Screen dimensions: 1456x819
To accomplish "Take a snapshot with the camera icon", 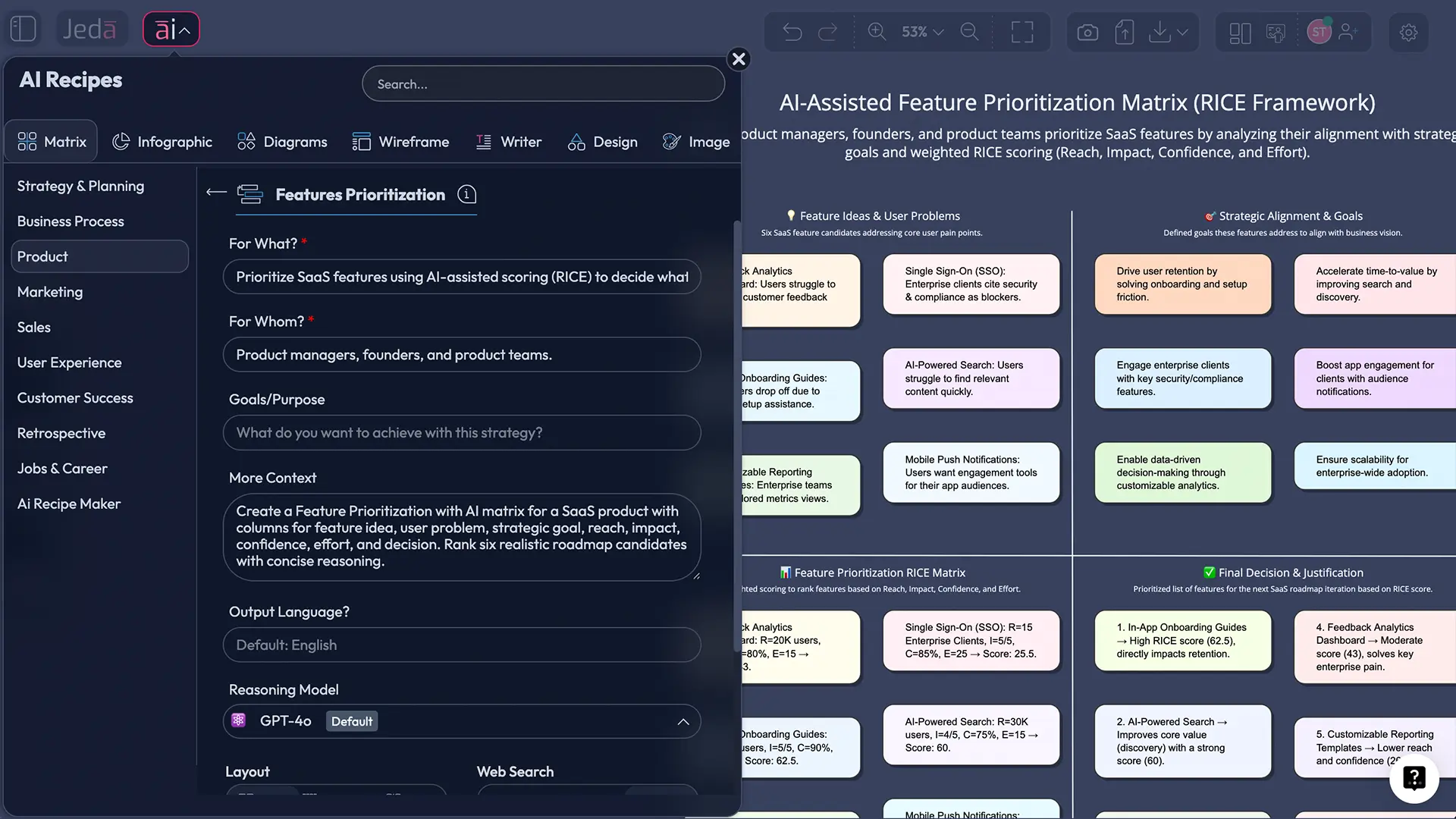I will click(x=1087, y=32).
